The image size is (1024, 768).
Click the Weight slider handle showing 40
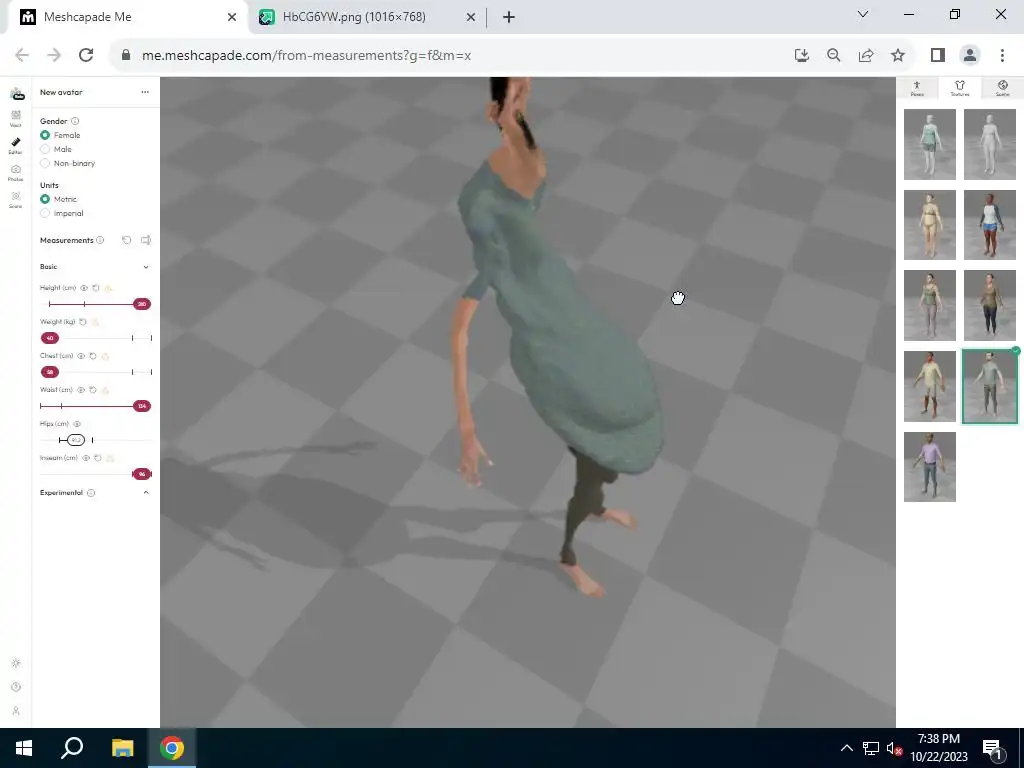(50, 338)
